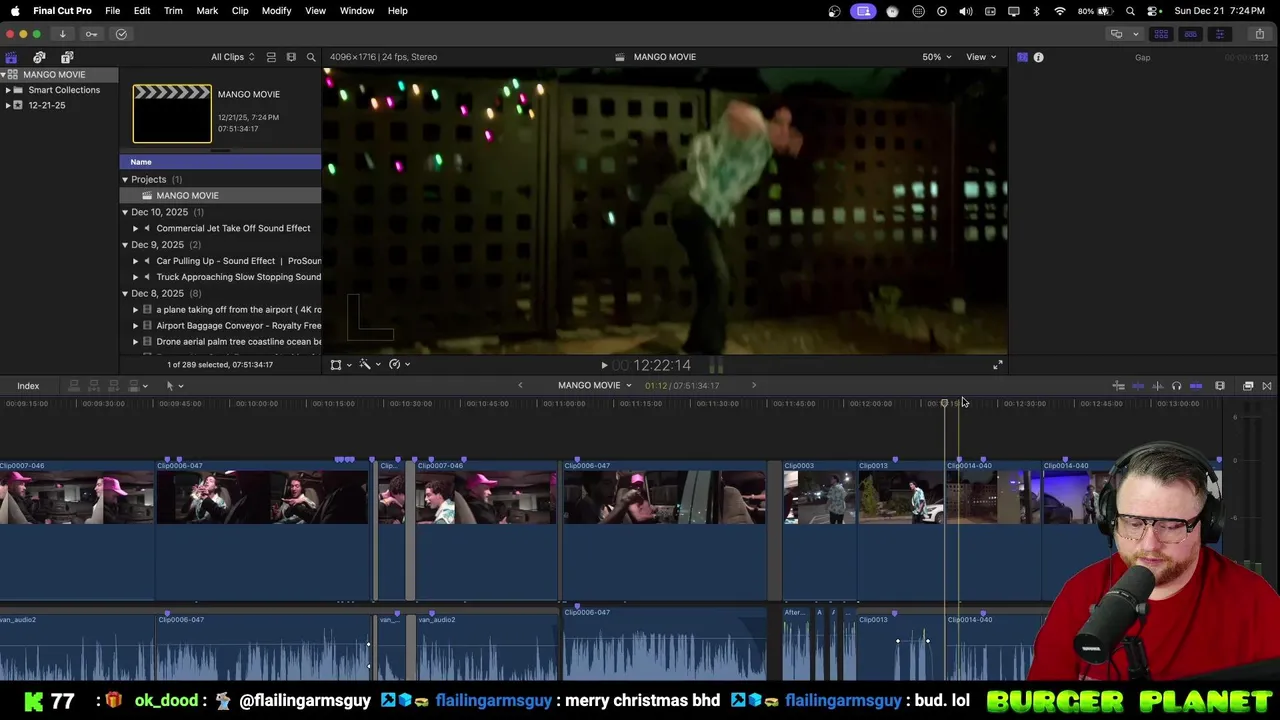Open the Mark menu
Viewport: 1280px width, 720px height.
click(x=207, y=10)
